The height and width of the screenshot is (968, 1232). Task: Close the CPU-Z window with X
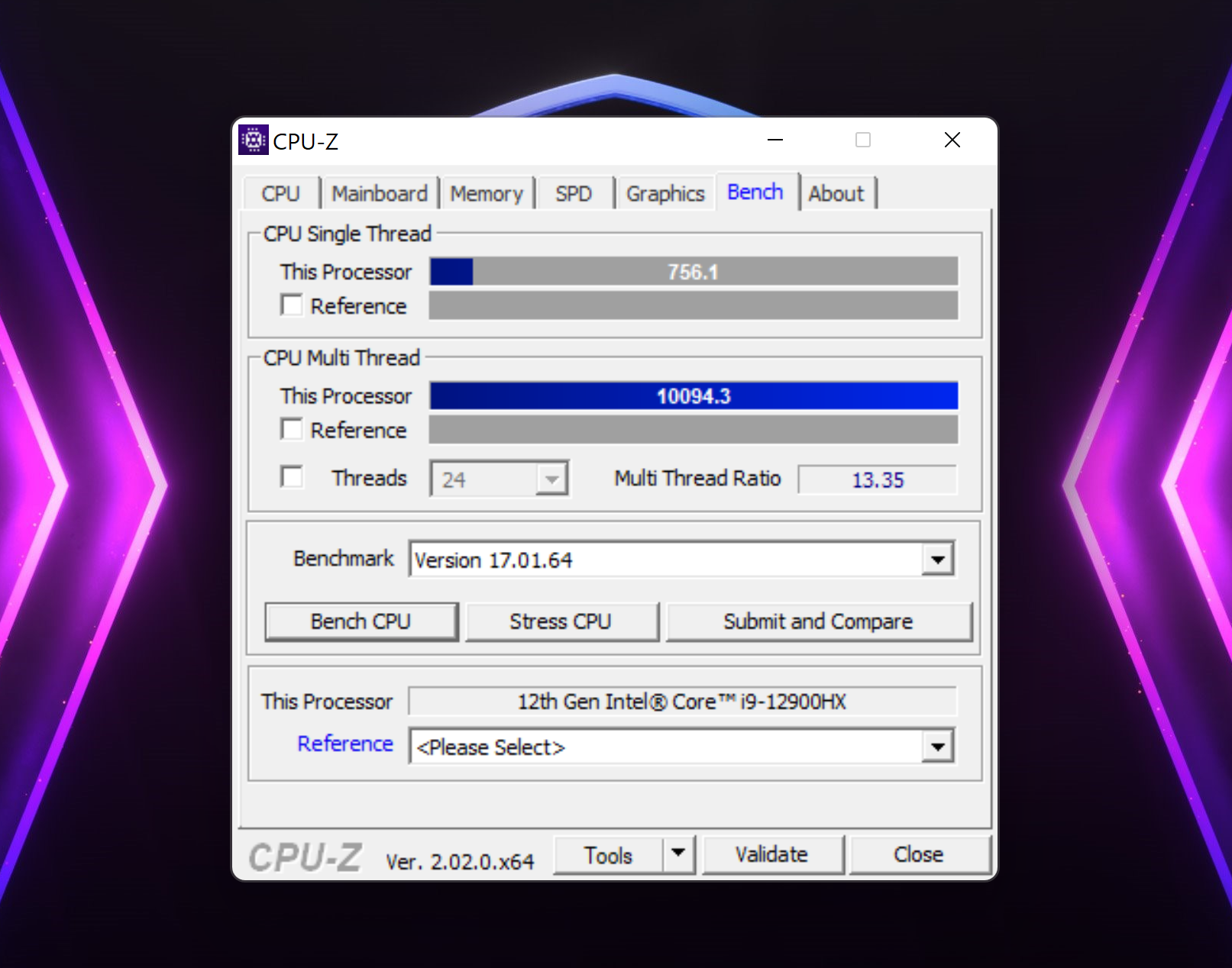[x=952, y=140]
